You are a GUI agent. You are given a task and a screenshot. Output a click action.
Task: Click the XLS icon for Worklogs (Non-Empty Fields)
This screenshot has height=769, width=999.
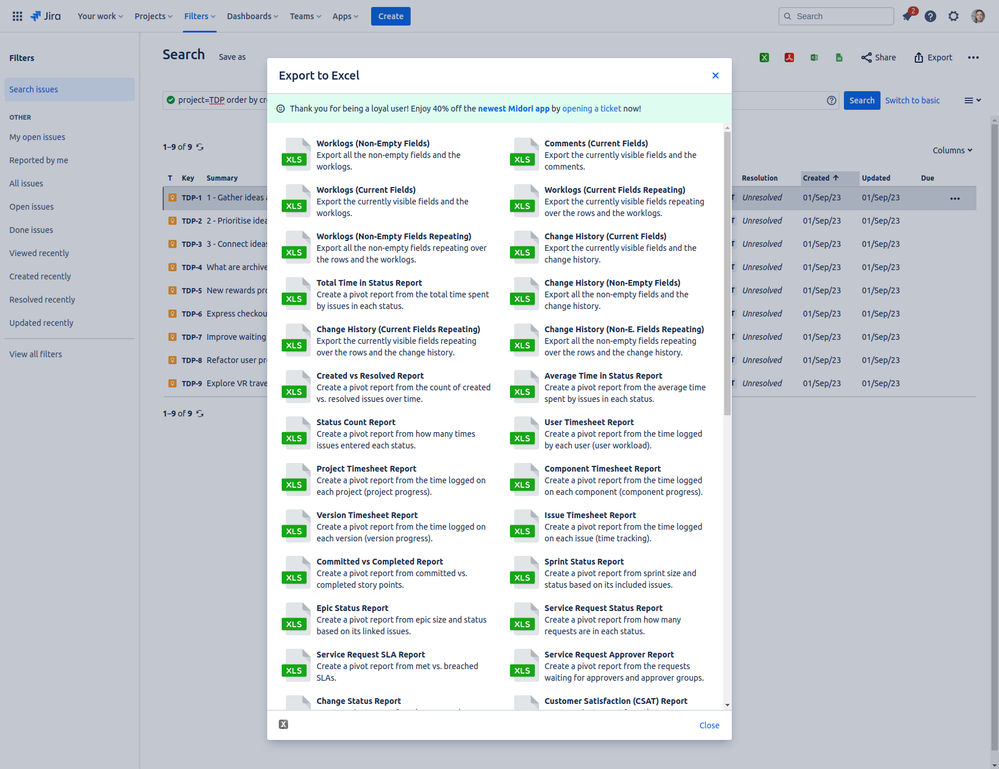(294, 154)
